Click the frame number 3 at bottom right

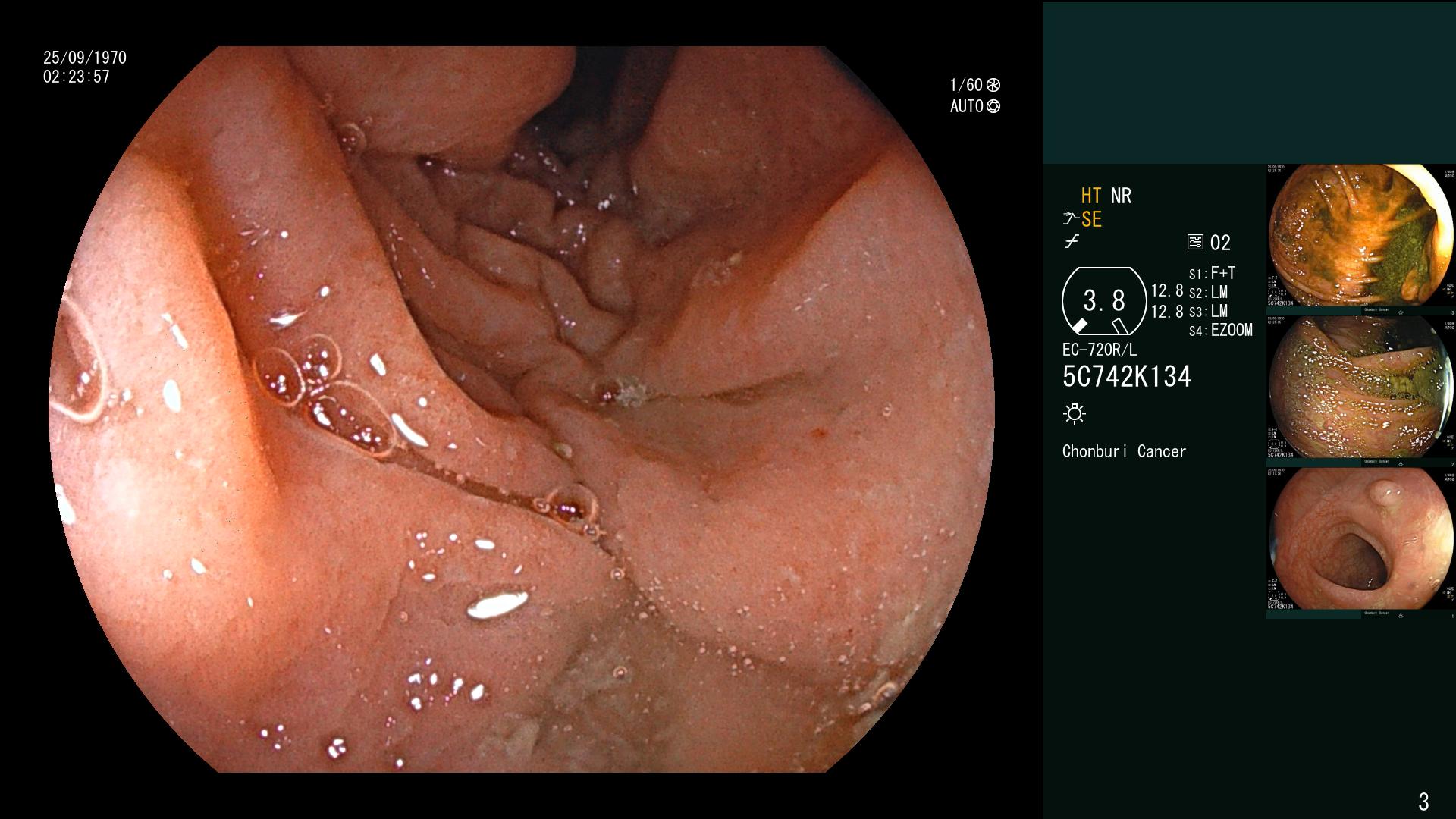click(1423, 801)
